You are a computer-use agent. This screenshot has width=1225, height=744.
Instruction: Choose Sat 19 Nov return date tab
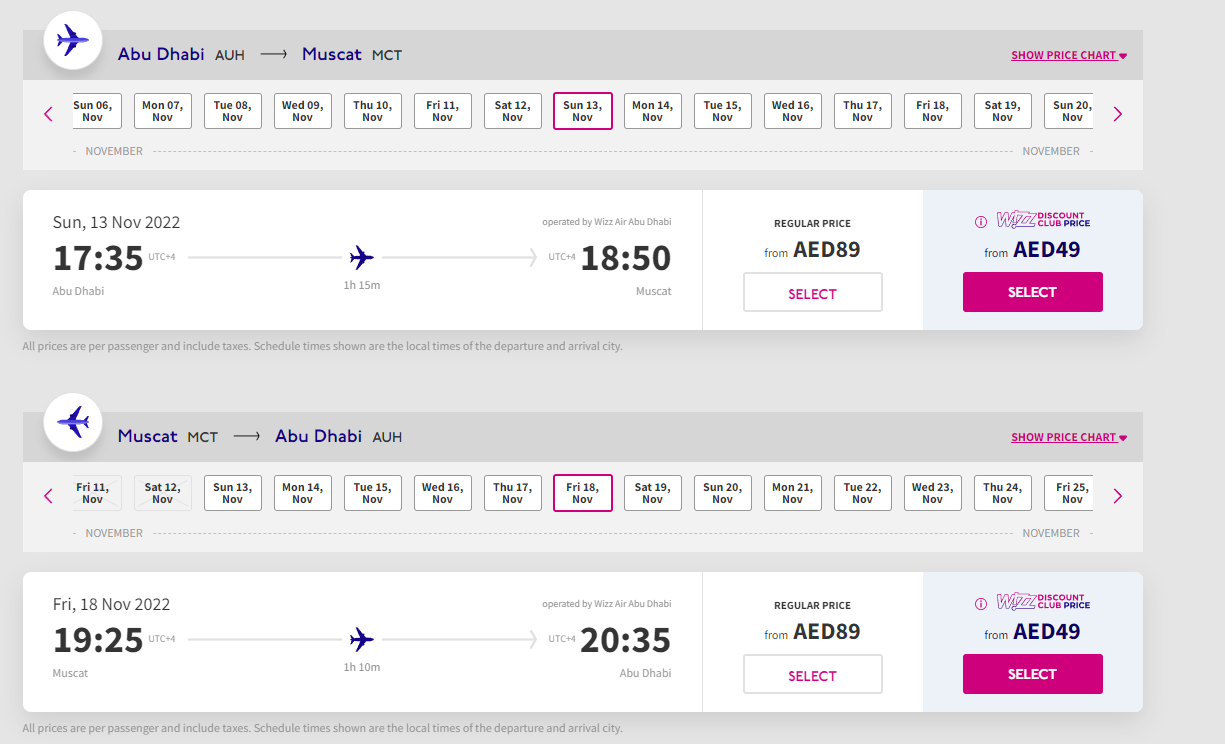tap(653, 493)
